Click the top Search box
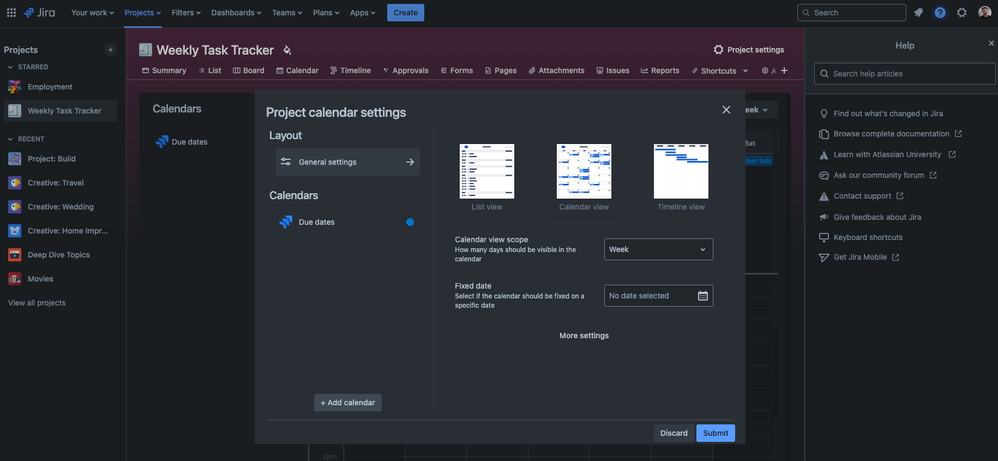998x461 pixels. tap(851, 13)
